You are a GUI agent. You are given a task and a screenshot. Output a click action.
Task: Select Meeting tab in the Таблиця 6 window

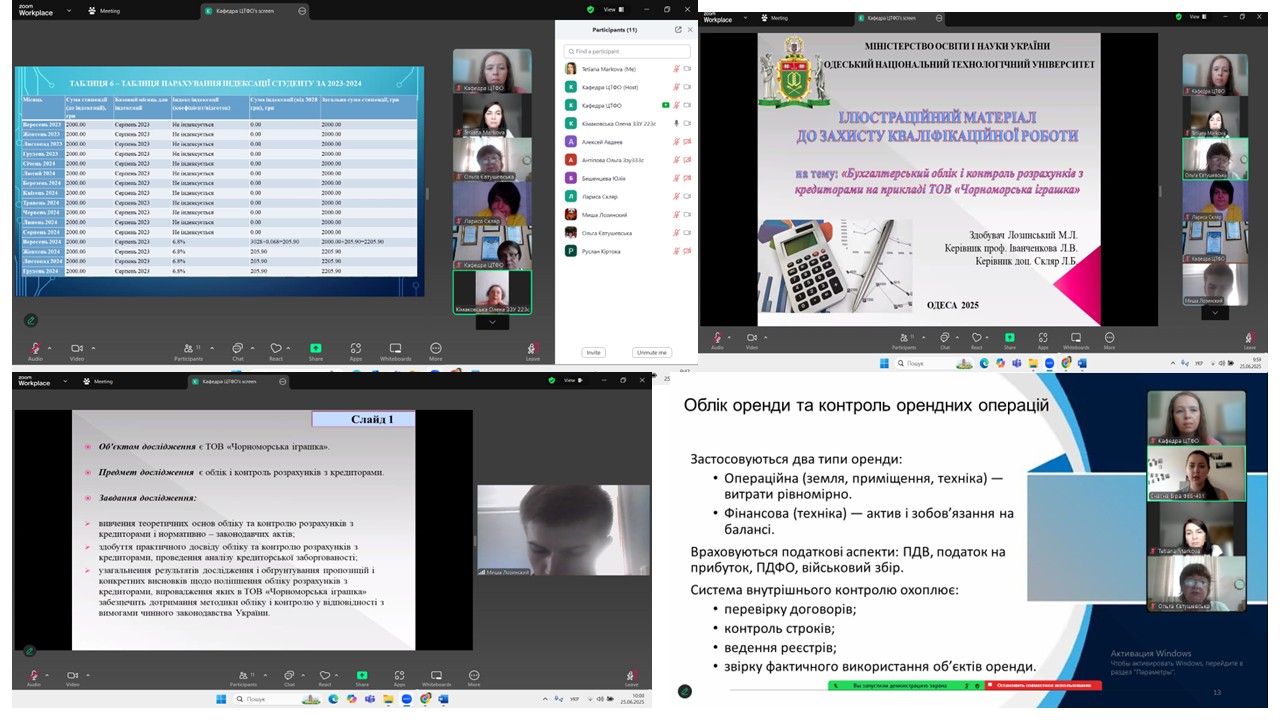[104, 10]
